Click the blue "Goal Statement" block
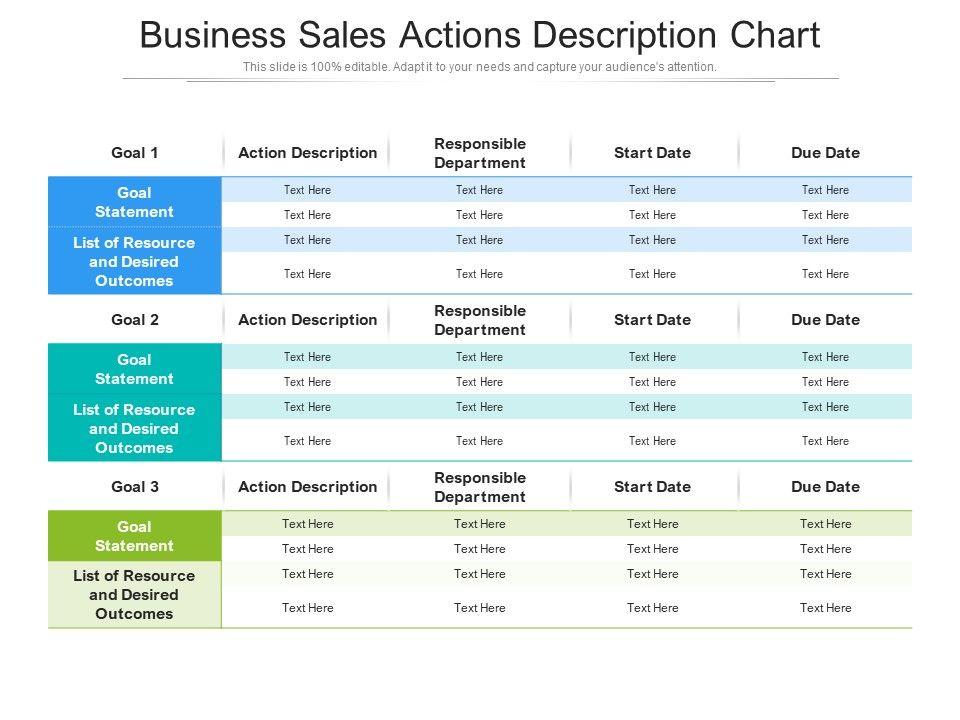 135,202
